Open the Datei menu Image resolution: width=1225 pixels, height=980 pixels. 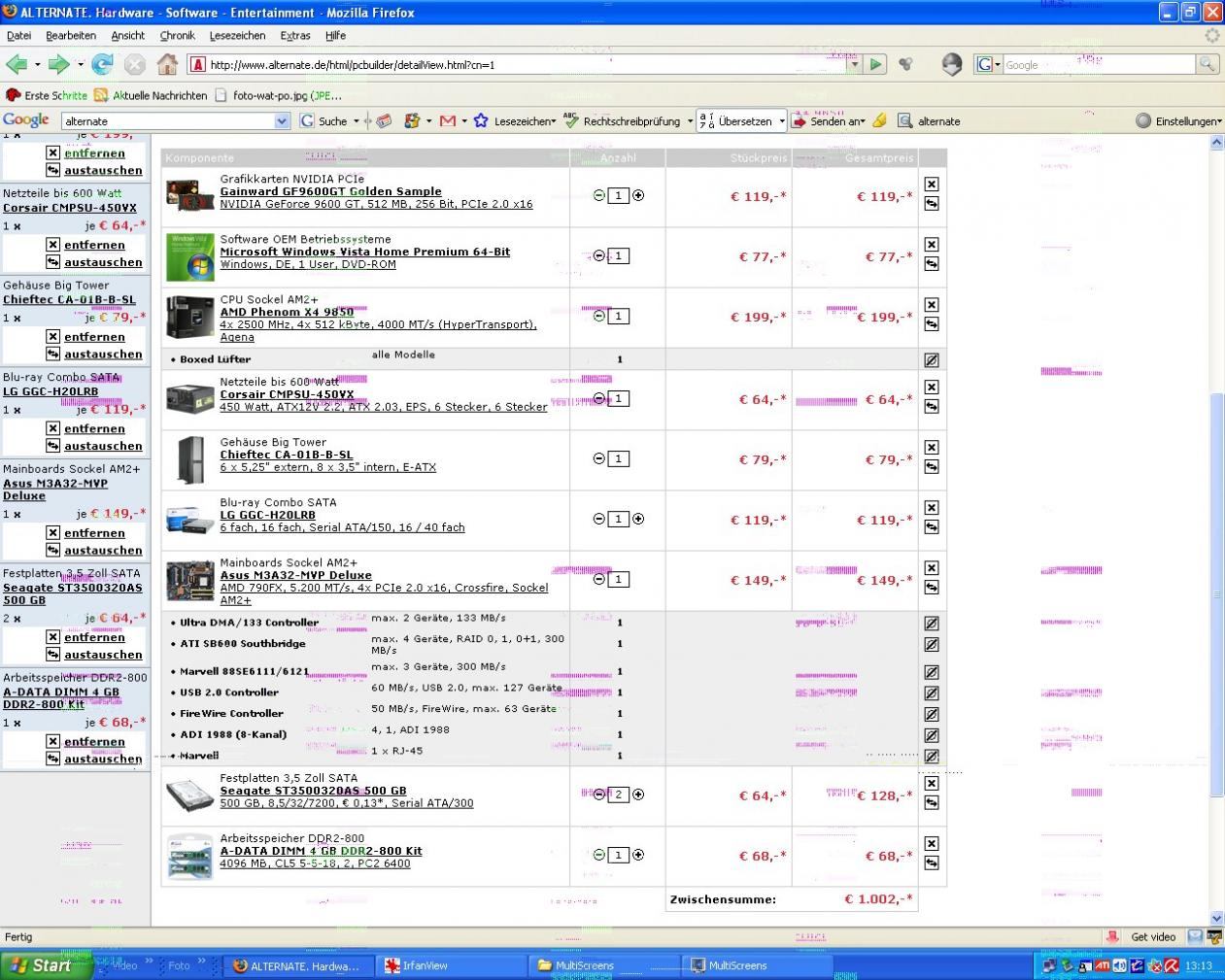[x=18, y=35]
